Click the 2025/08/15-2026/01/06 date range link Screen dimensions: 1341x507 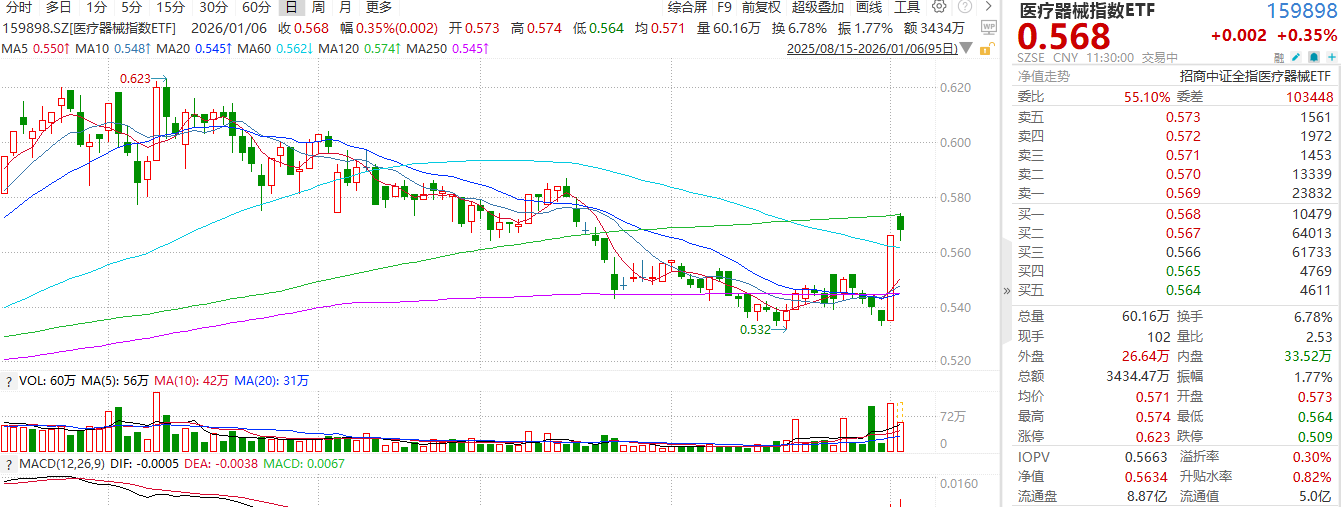(871, 48)
